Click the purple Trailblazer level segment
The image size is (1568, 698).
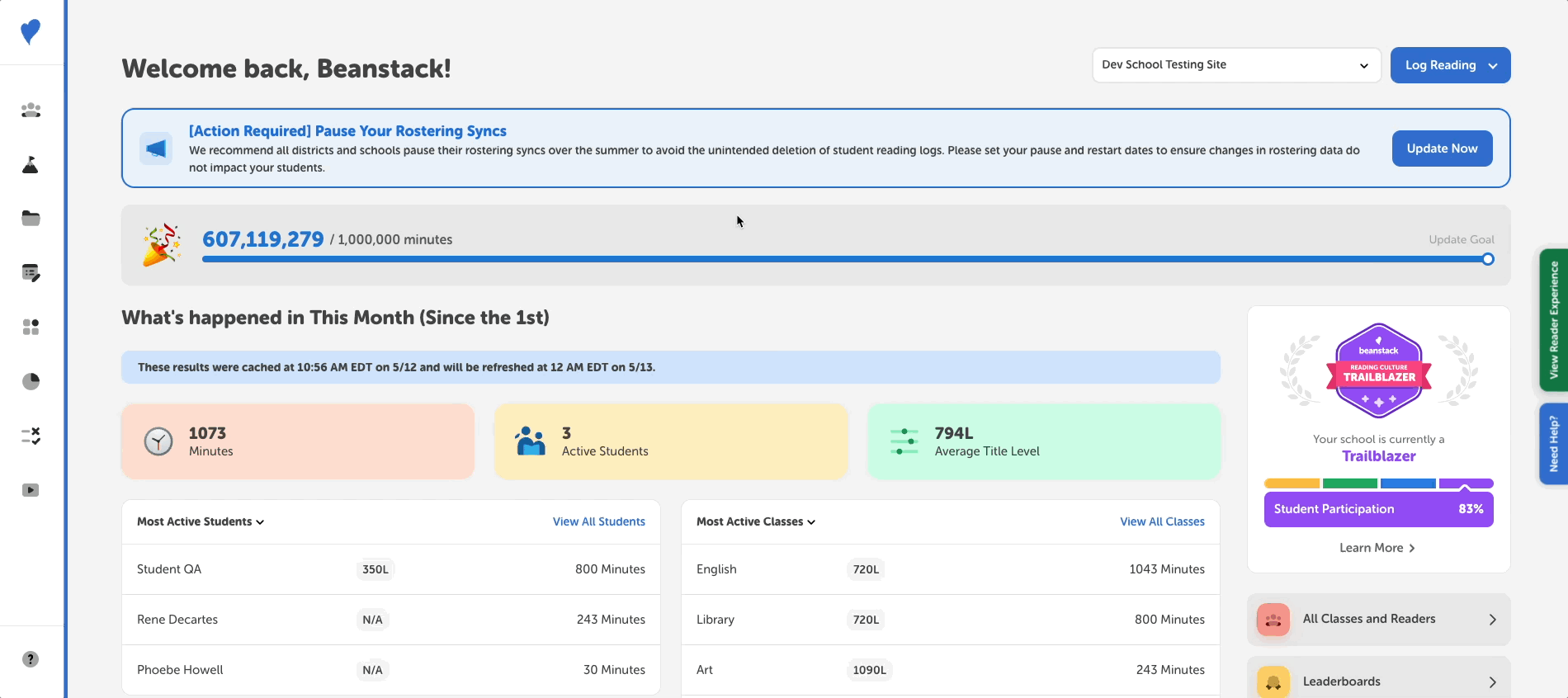point(1466,483)
